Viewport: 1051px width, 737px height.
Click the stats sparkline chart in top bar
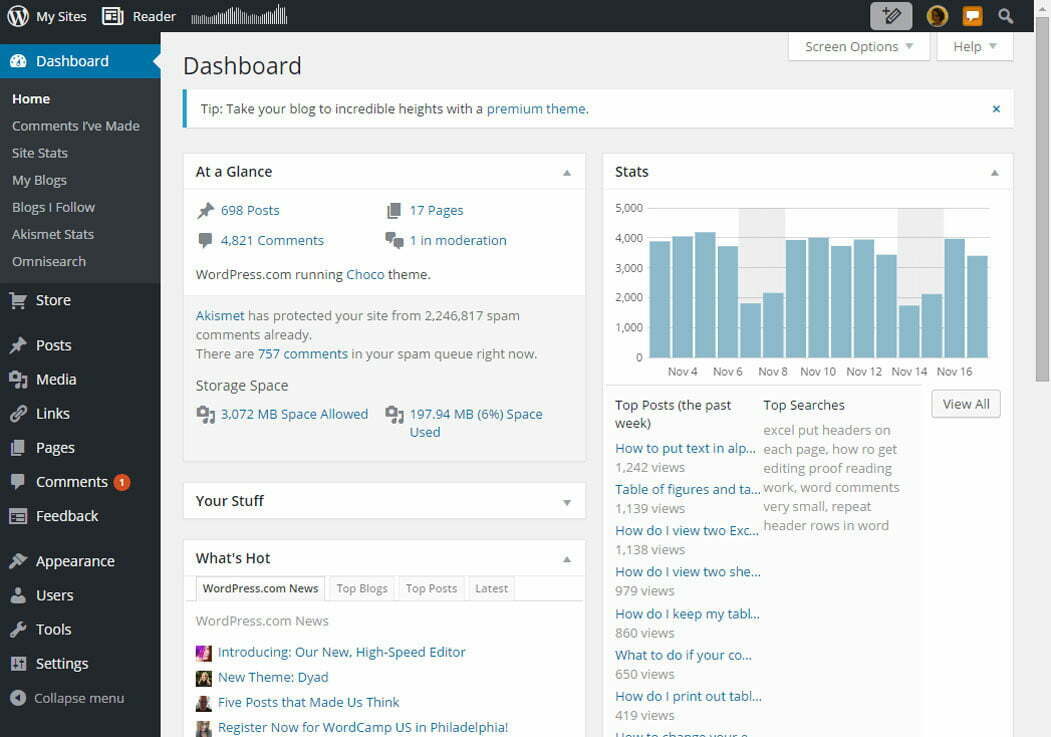click(x=239, y=15)
